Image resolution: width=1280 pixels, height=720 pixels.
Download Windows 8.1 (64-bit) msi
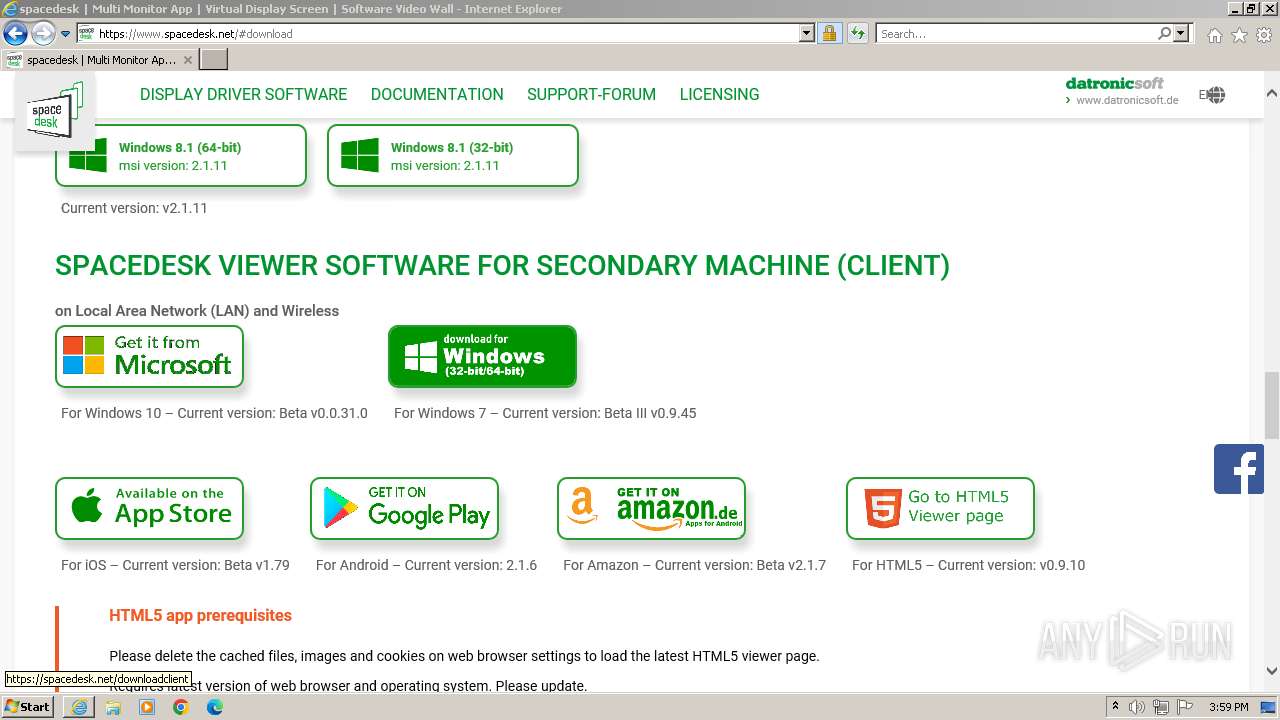(x=181, y=155)
